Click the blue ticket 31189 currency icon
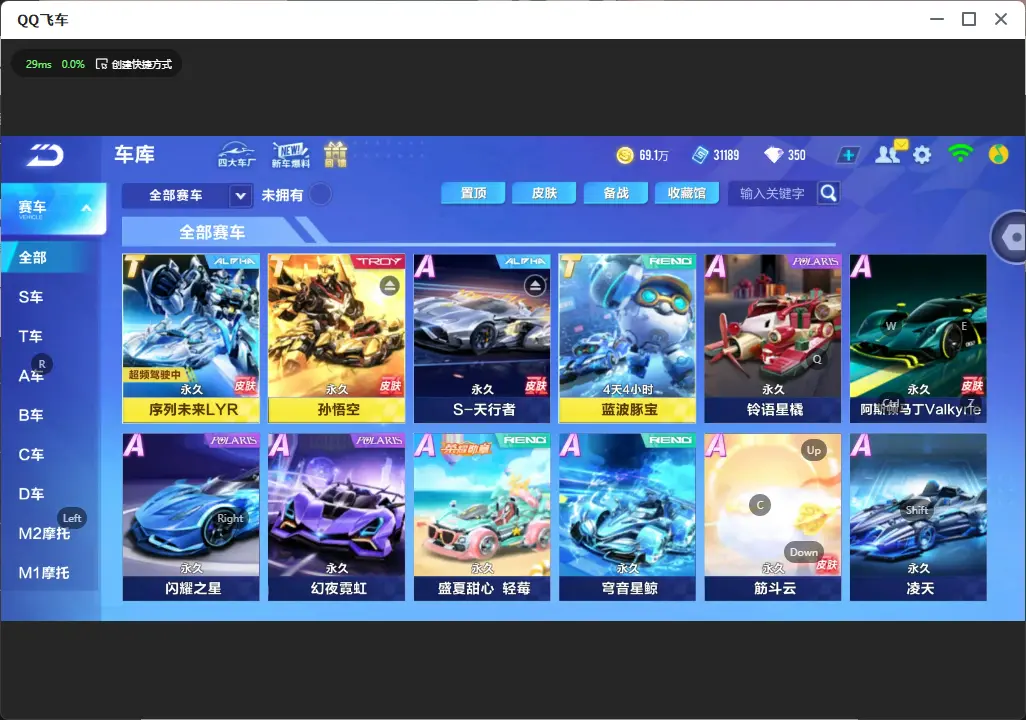 [x=699, y=155]
